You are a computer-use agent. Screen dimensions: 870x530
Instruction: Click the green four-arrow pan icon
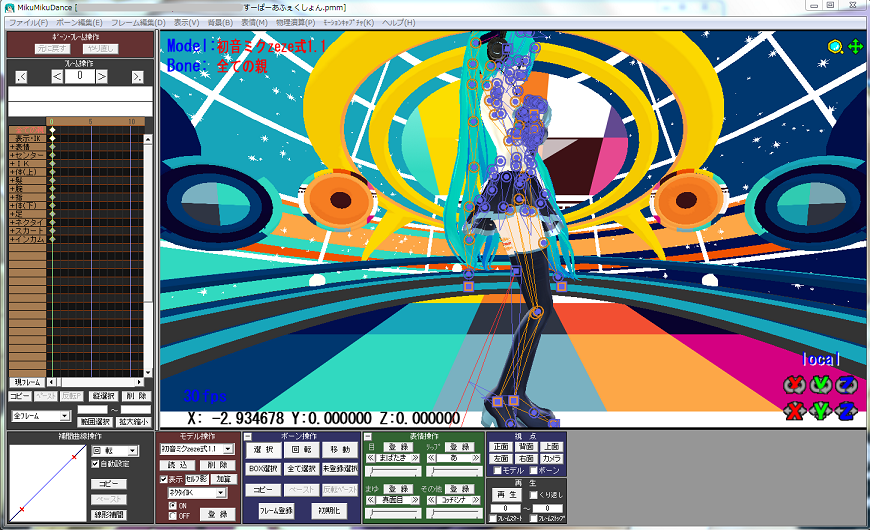(x=856, y=47)
